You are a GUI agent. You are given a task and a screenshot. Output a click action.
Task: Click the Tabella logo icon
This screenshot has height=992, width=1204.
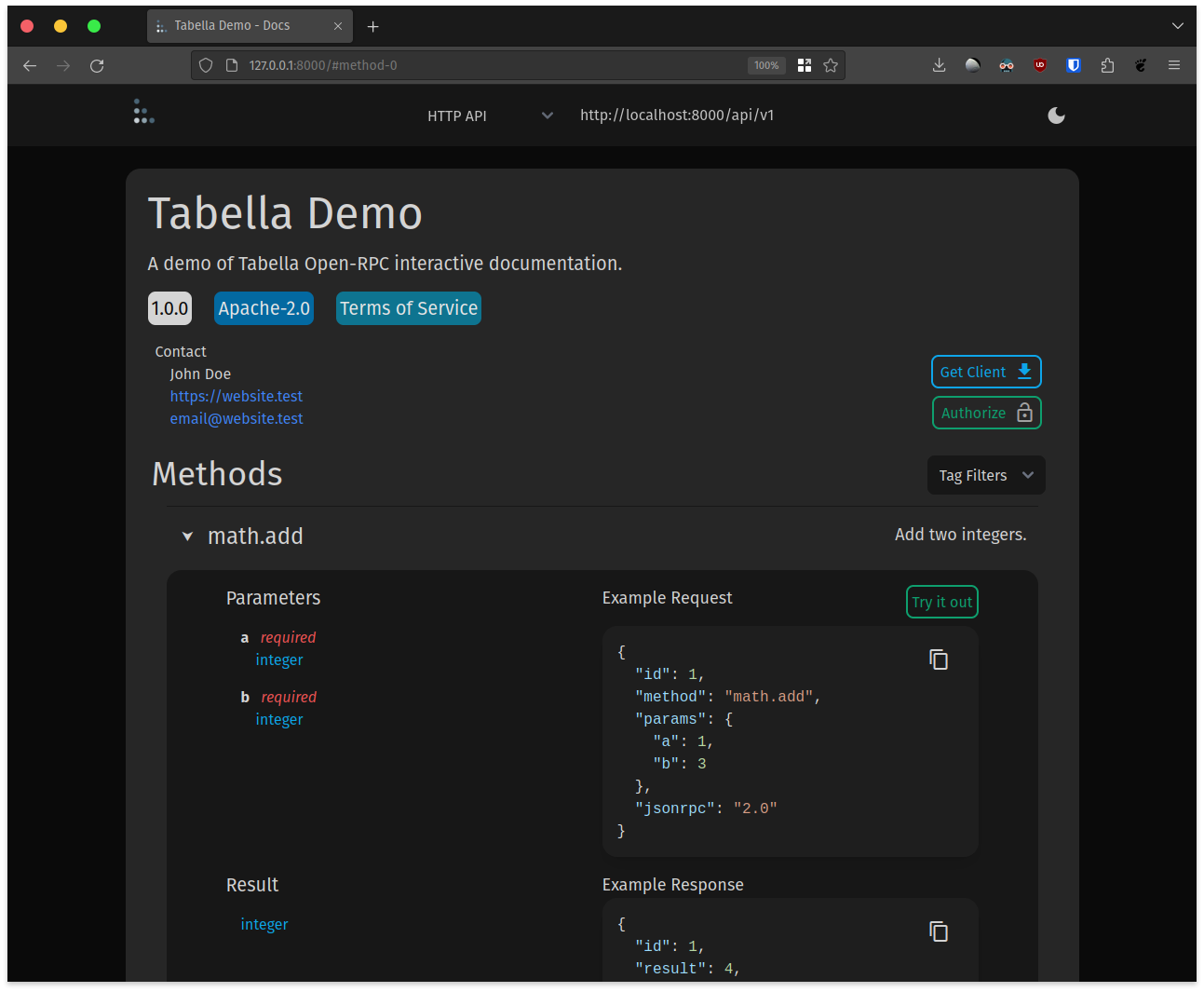click(143, 111)
